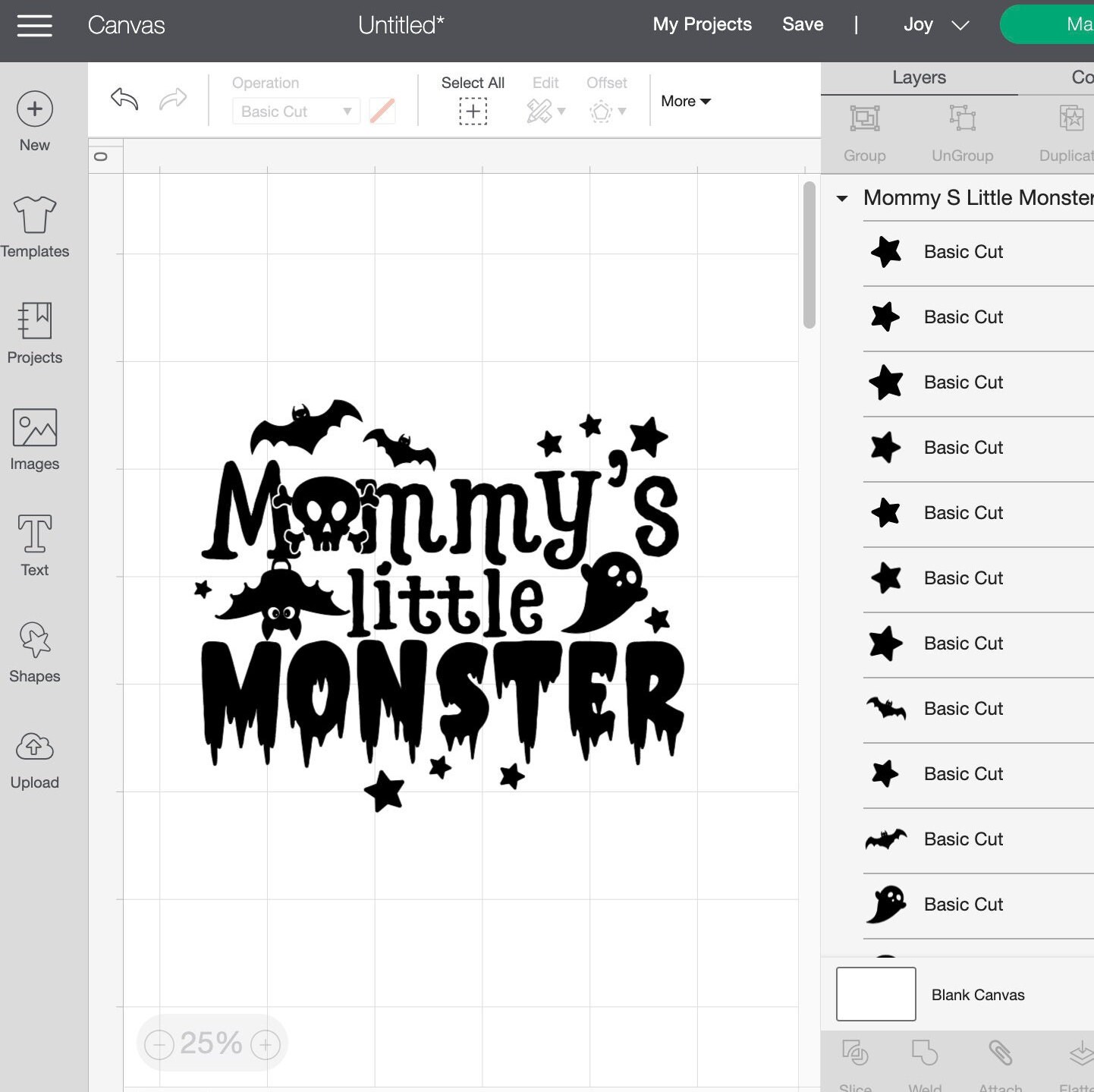Open the hamburger menu
The width and height of the screenshot is (1094, 1092).
[x=34, y=25]
